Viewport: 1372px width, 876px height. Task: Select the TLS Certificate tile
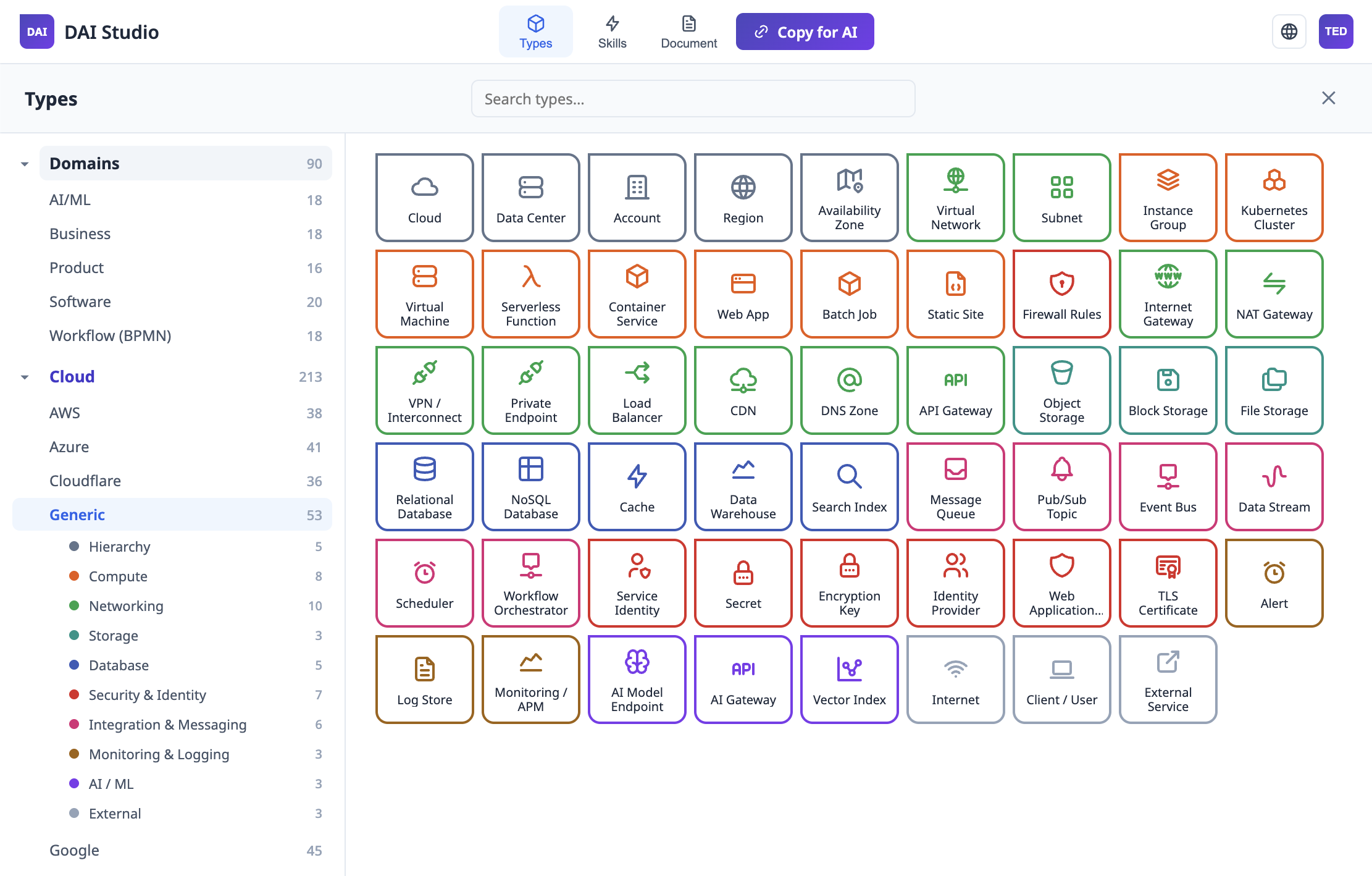pos(1168,583)
